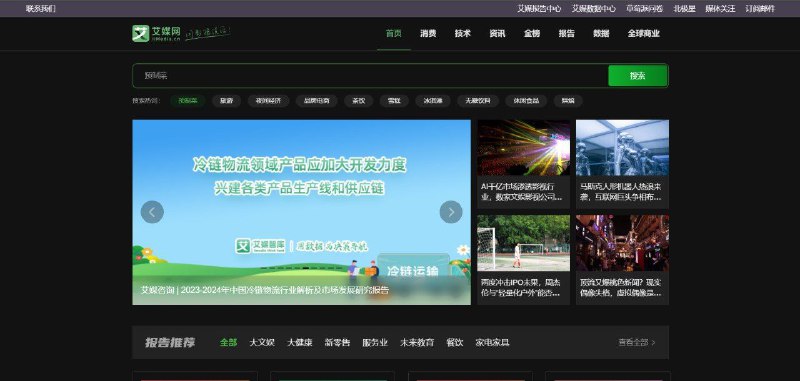Open 草莓派问卷 link in top bar

644,9
